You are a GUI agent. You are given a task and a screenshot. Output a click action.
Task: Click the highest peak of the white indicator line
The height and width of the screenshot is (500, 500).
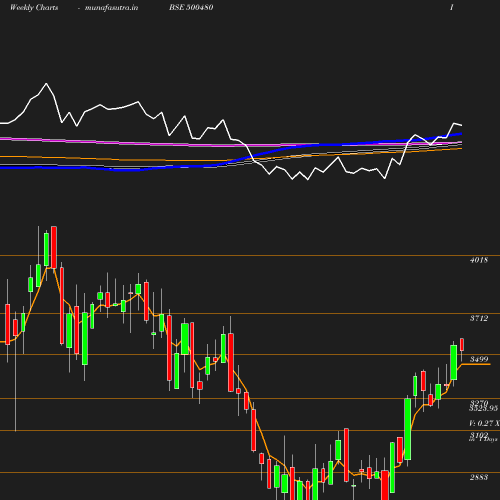[x=46, y=83]
